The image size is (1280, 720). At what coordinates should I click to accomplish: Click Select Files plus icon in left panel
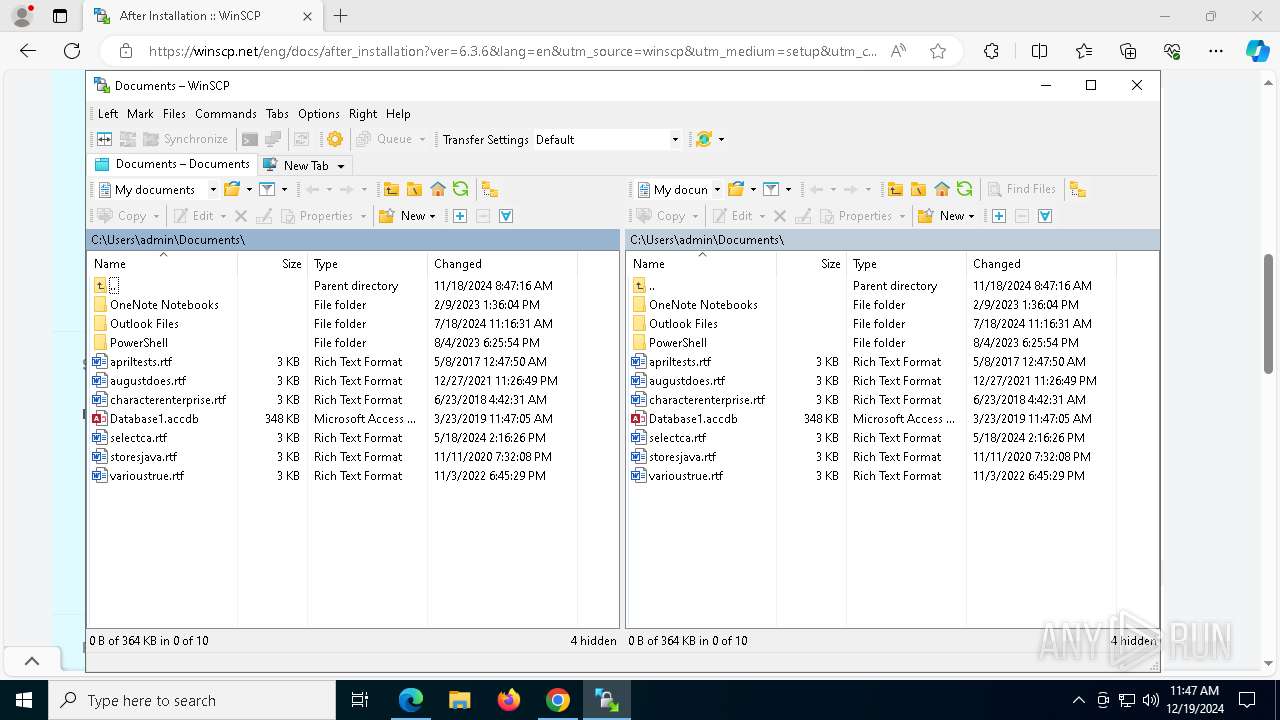click(460, 216)
